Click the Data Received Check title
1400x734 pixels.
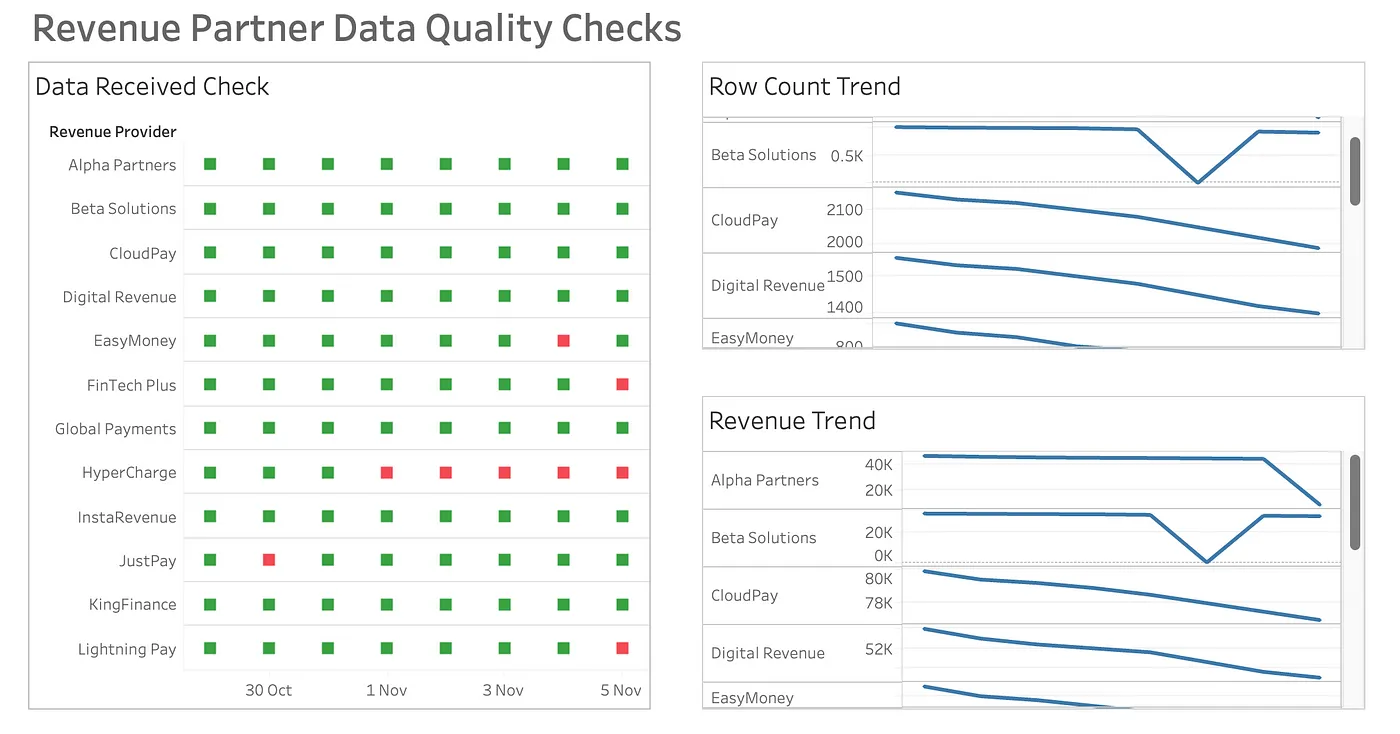152,87
